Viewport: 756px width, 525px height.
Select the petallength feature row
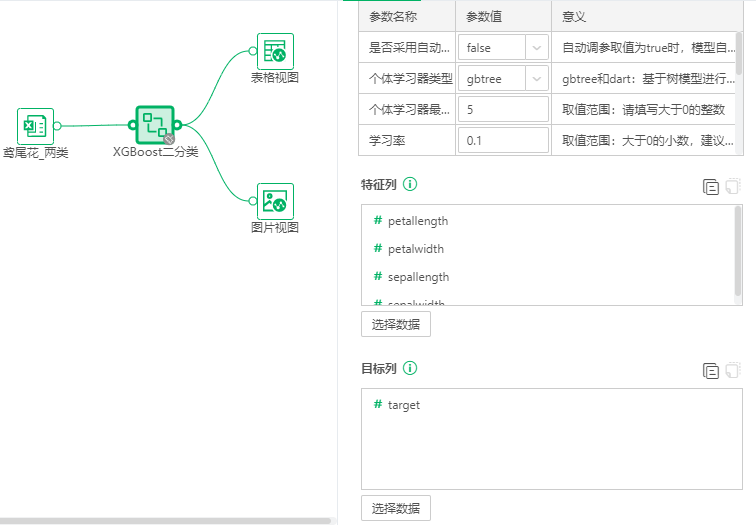(x=548, y=221)
